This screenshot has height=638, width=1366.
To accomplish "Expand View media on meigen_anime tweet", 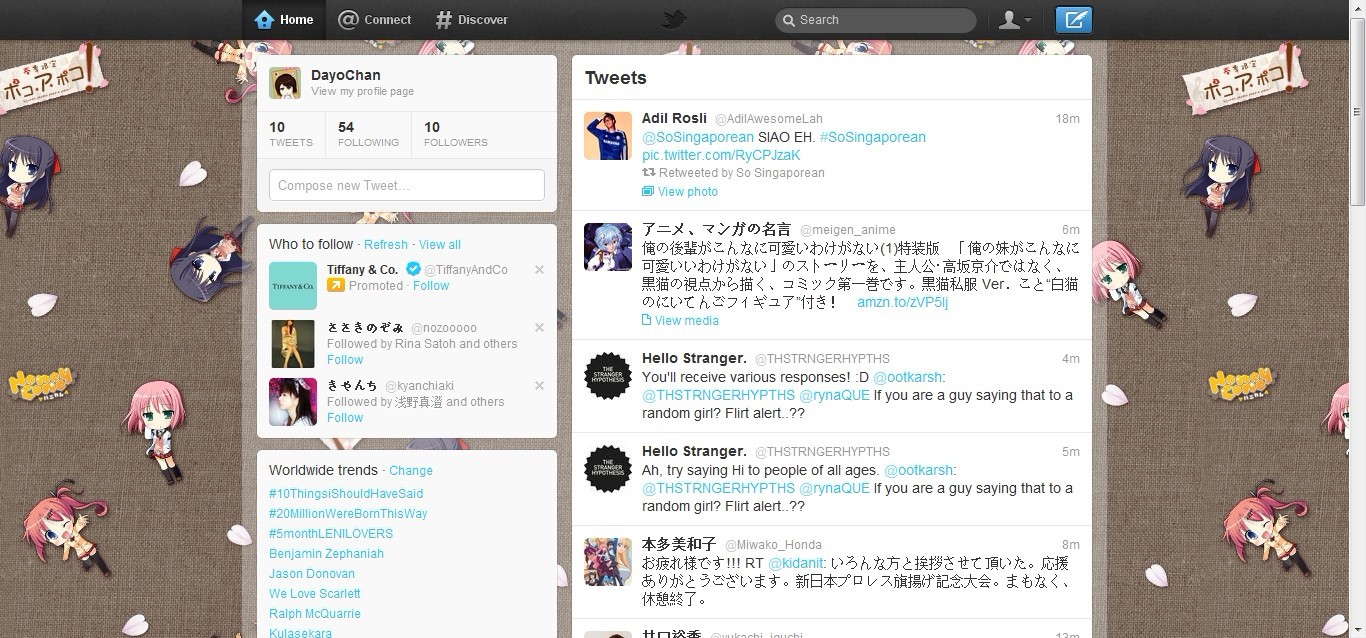I will pyautogui.click(x=687, y=320).
